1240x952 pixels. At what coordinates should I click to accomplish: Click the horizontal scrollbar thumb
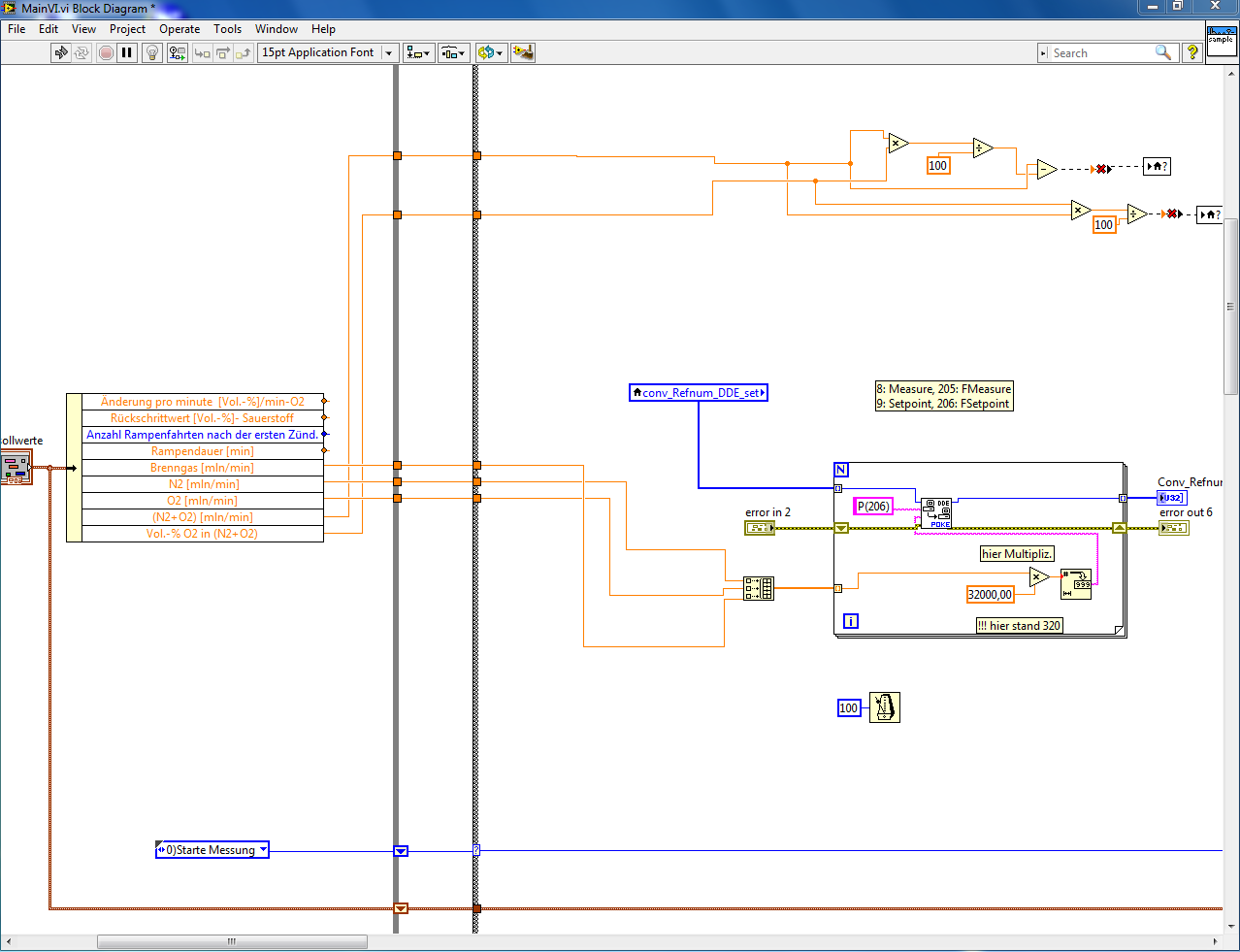[x=232, y=941]
